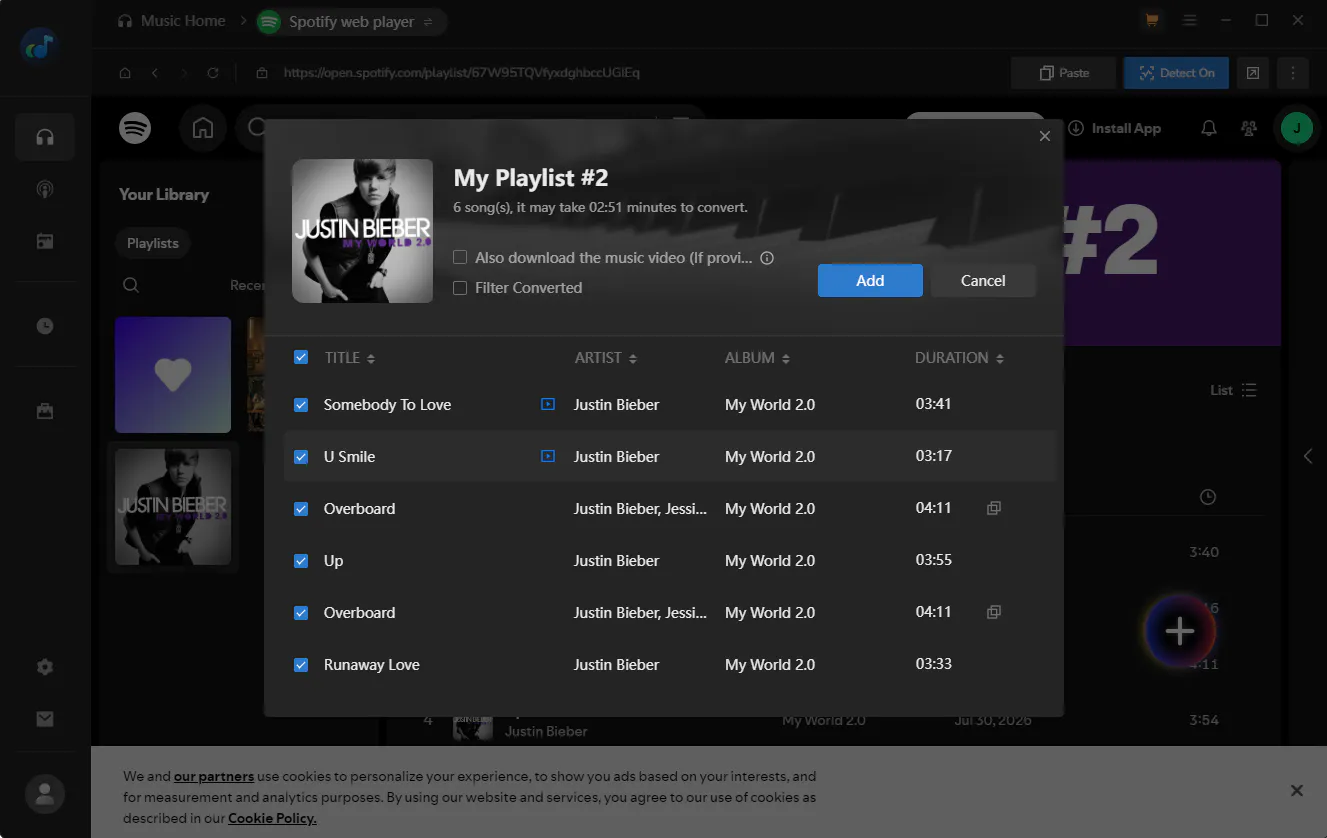Open the toolbox sidebar icon

pyautogui.click(x=45, y=411)
